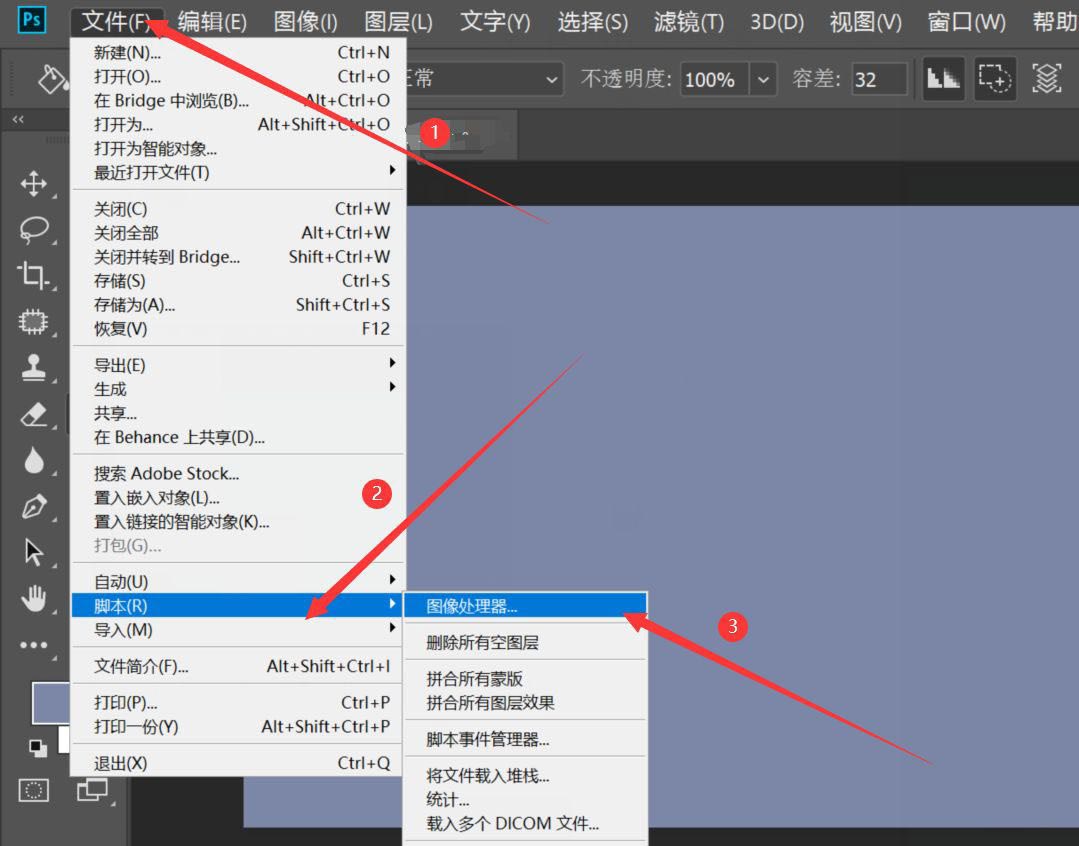
Task: Select the Blur droplet tool
Action: [34, 461]
